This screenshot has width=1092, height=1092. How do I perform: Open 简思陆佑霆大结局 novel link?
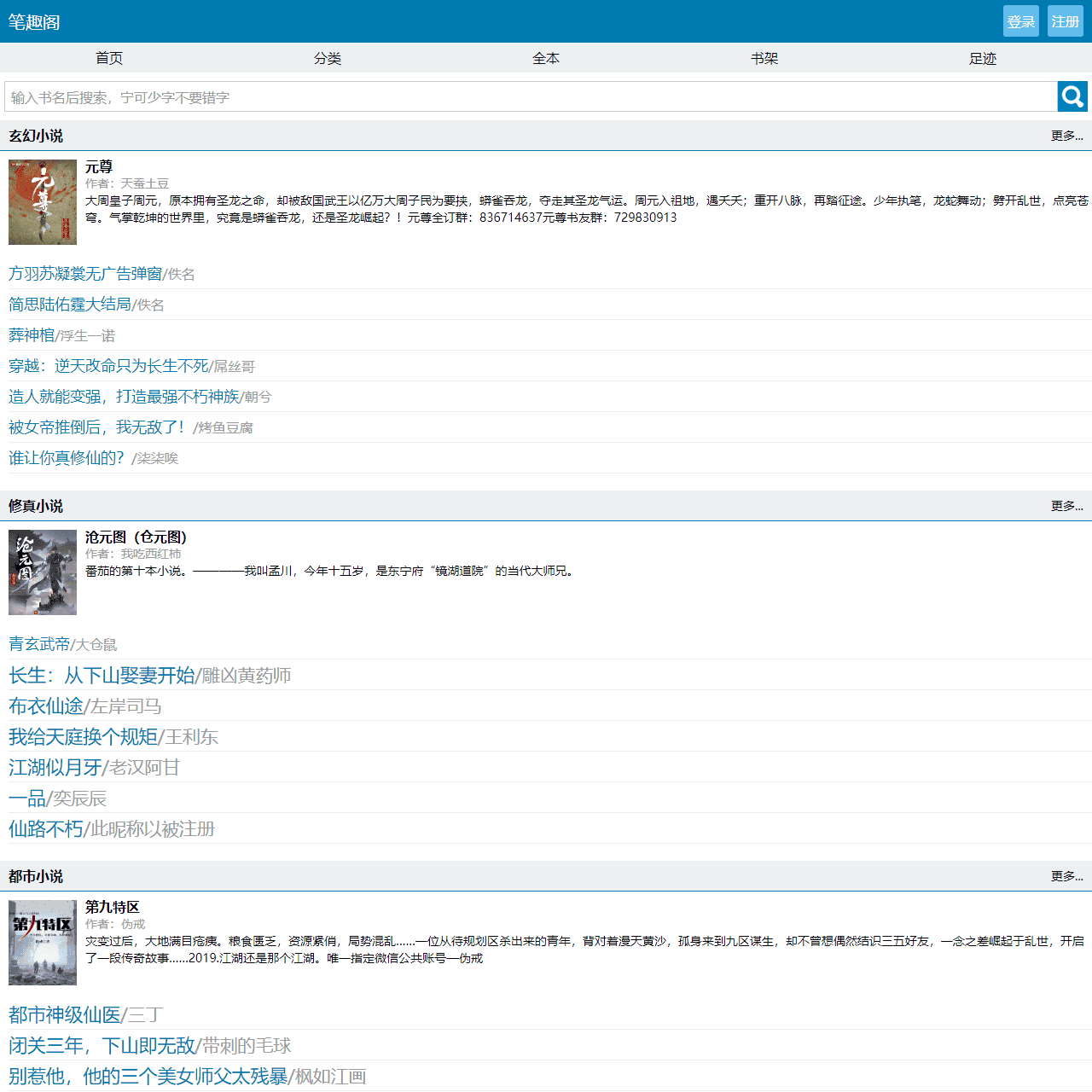tap(70, 304)
